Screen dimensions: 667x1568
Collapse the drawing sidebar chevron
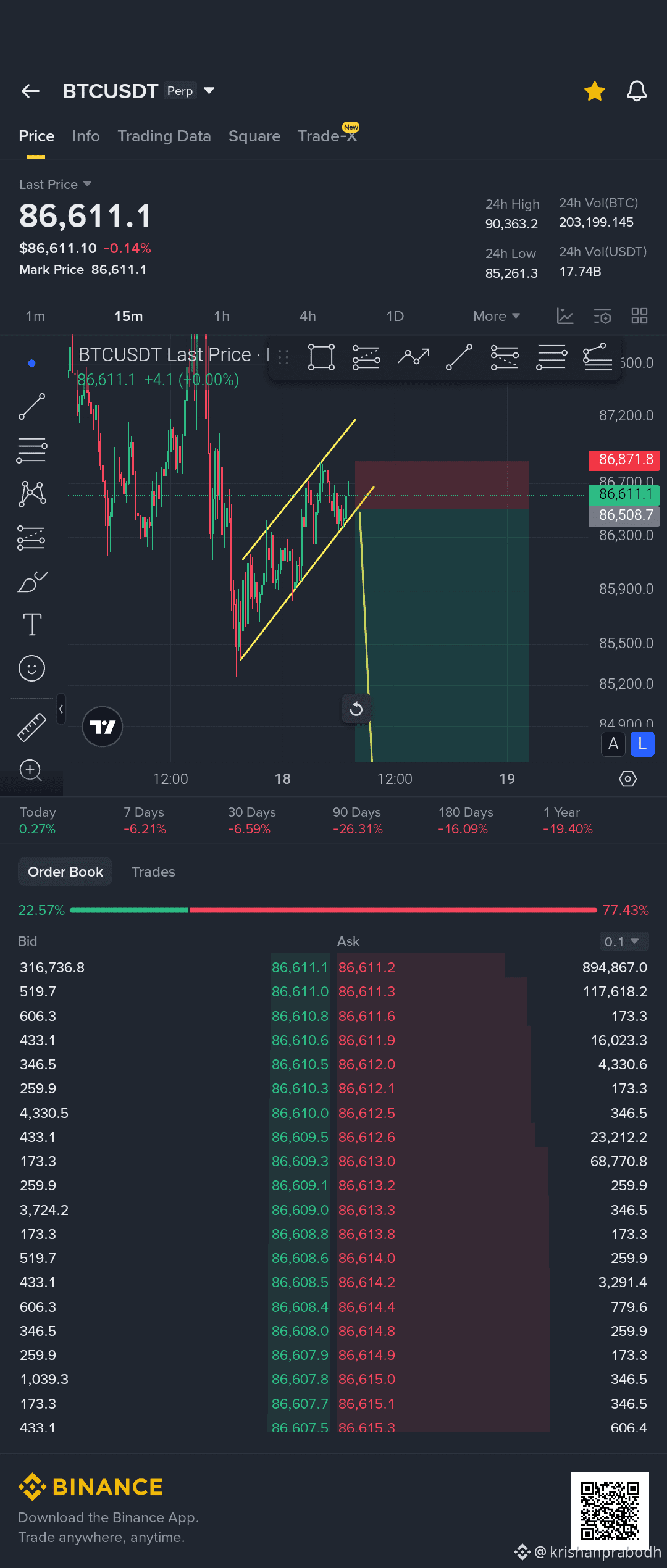(x=61, y=709)
